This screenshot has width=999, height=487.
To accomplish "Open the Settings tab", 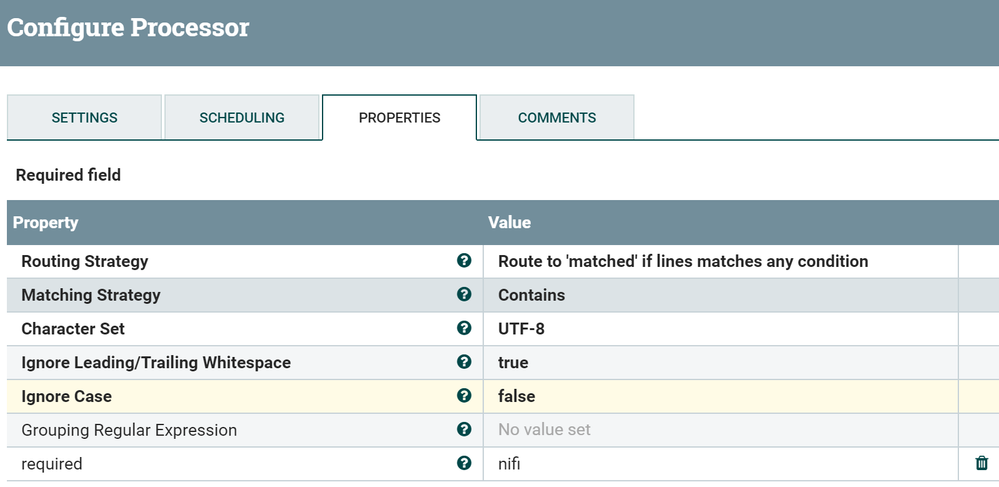I will 84,118.
